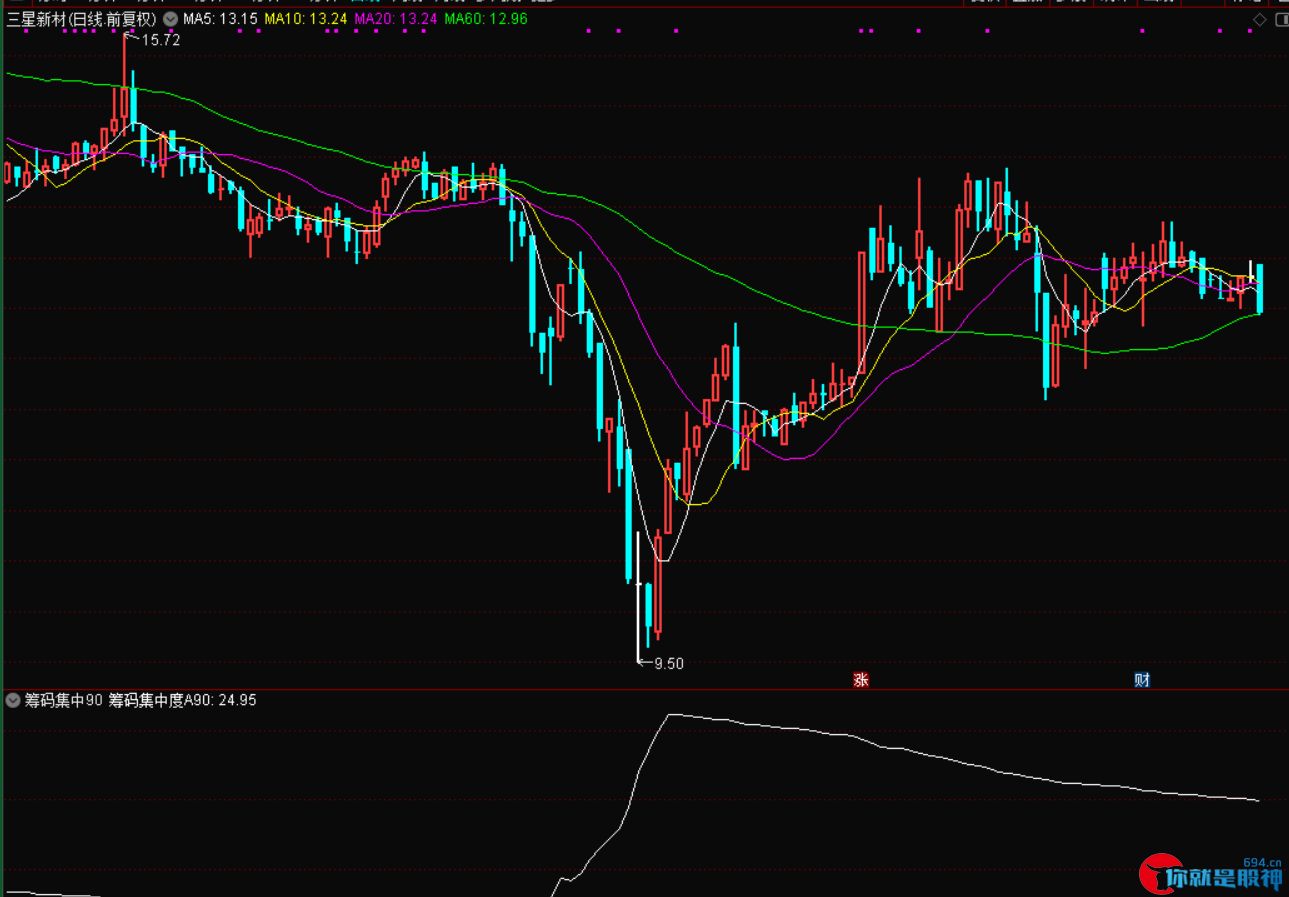Click the MA5: 13.15 label
Screen dimensions: 1289x897
(x=219, y=19)
